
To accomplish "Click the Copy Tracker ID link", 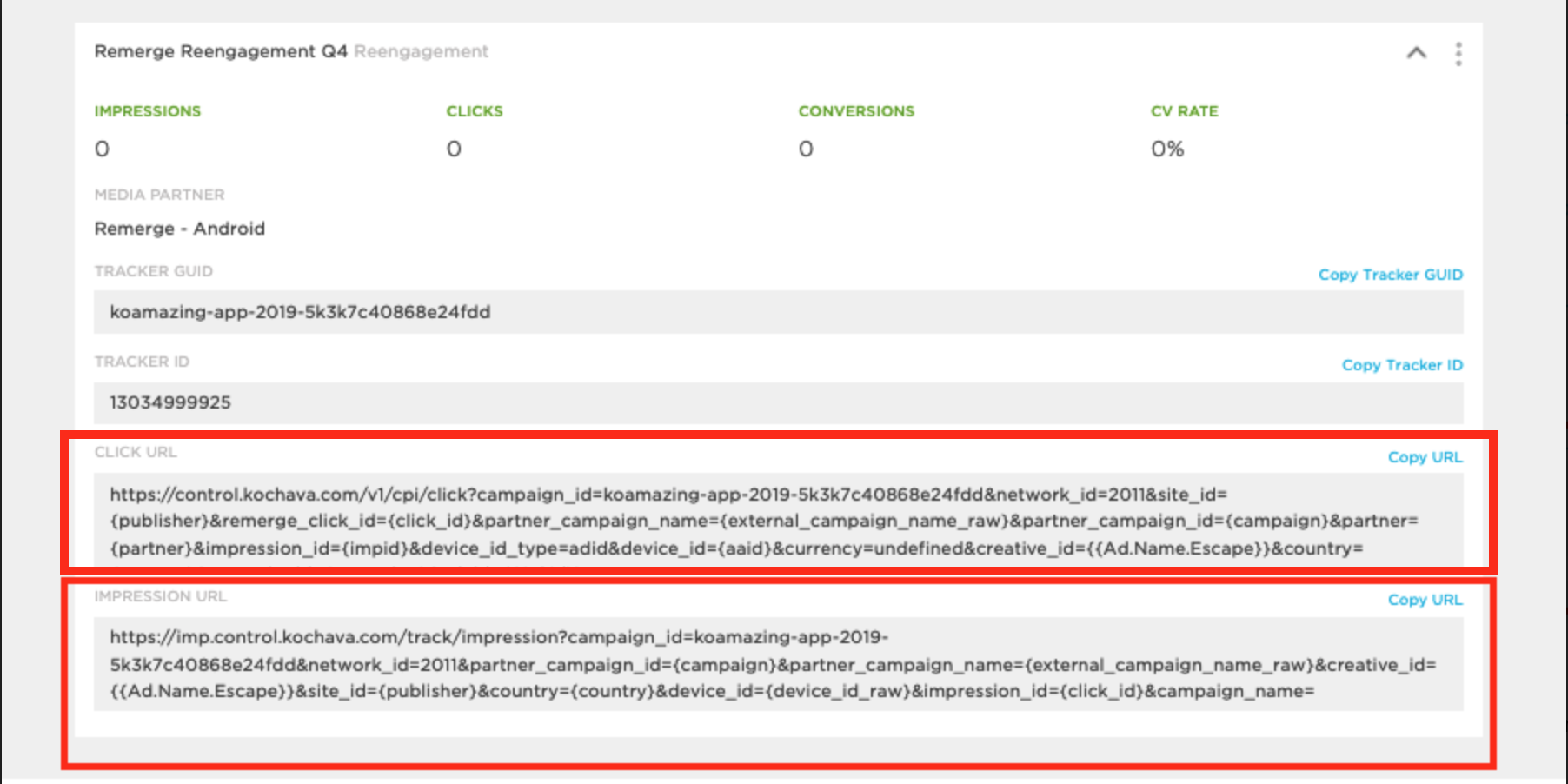I will pos(1401,365).
